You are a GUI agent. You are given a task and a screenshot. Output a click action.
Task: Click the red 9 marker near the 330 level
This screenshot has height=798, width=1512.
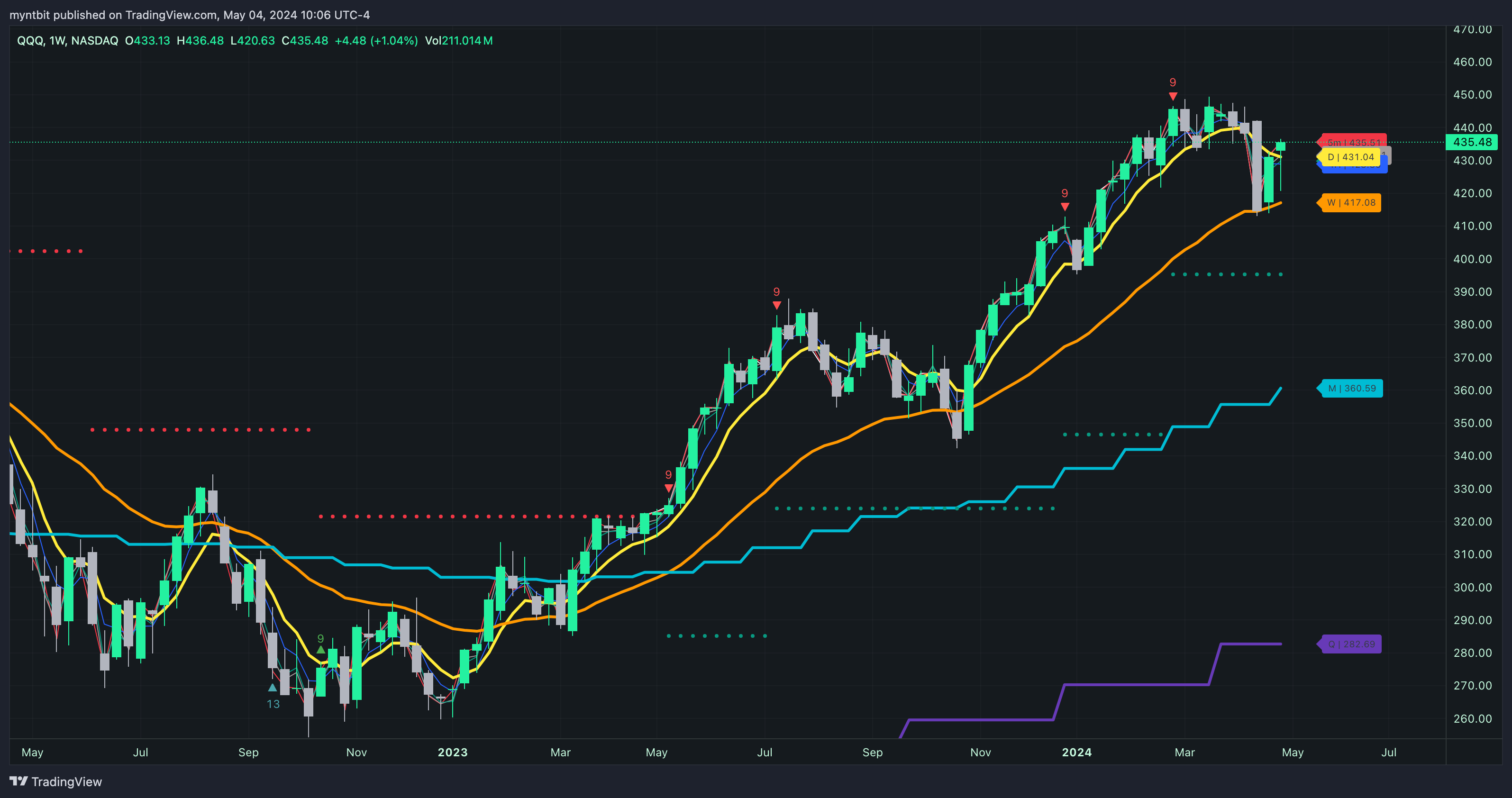point(668,481)
